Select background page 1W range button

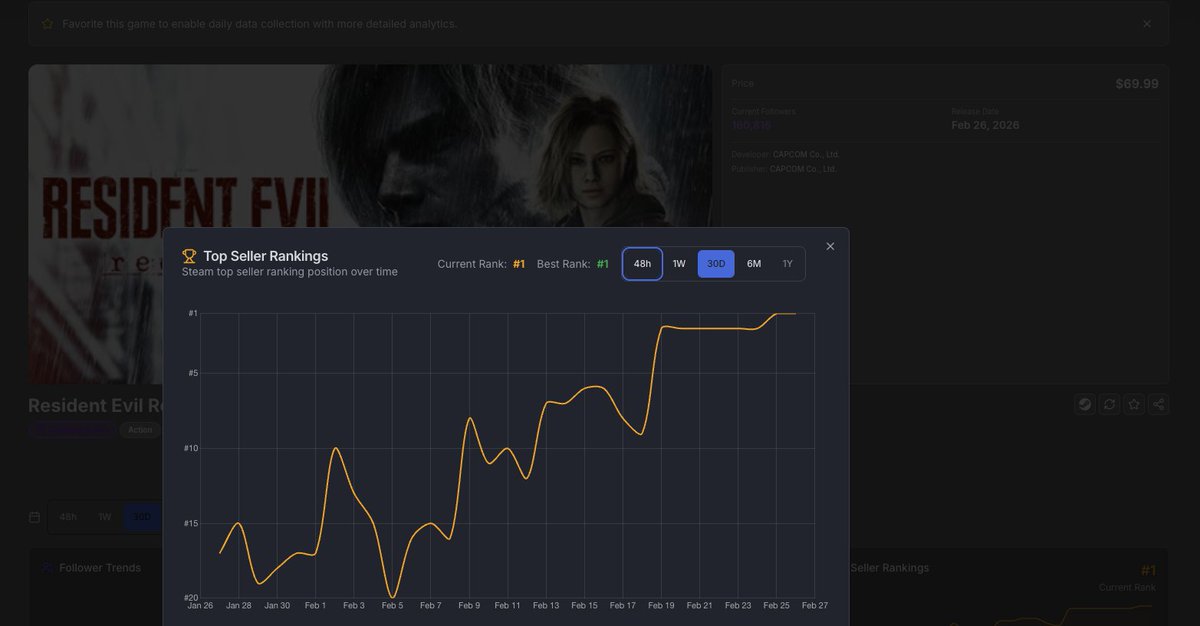(x=104, y=517)
